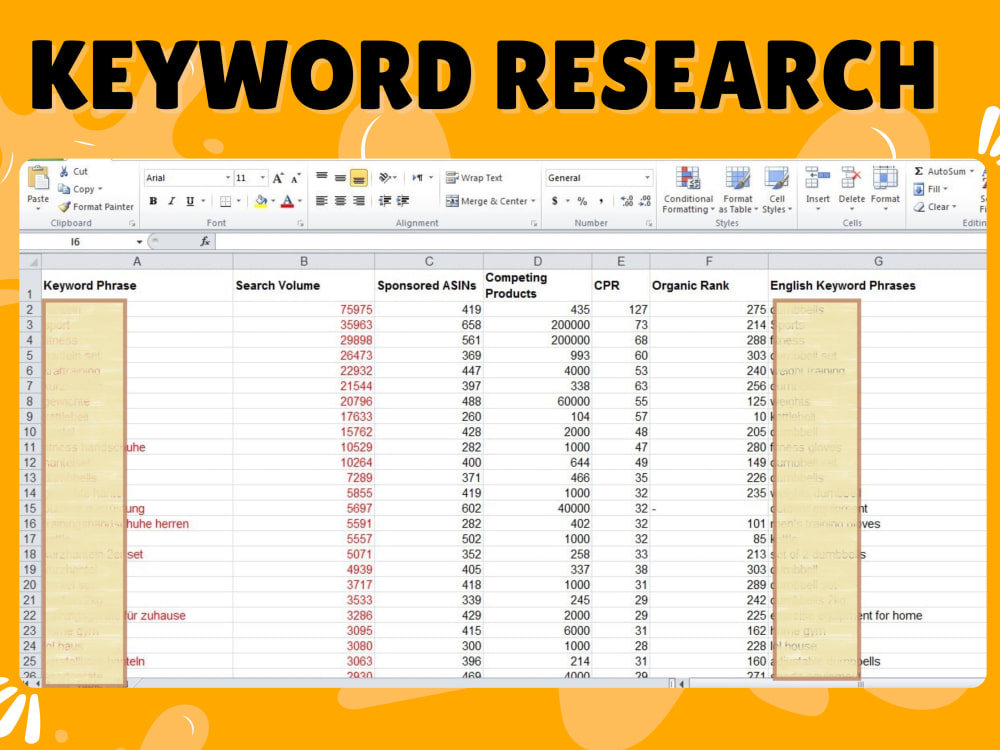Open Cell Styles gallery

click(777, 190)
